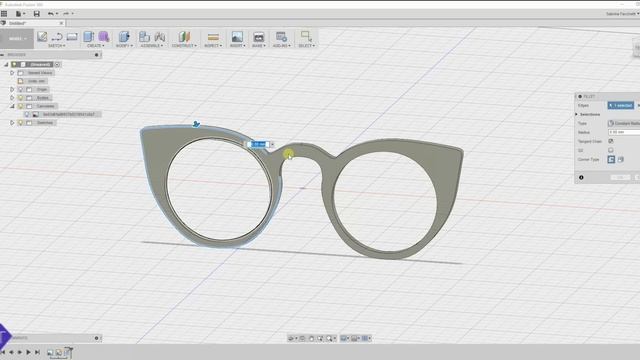Click the timeline play button

coord(28,352)
